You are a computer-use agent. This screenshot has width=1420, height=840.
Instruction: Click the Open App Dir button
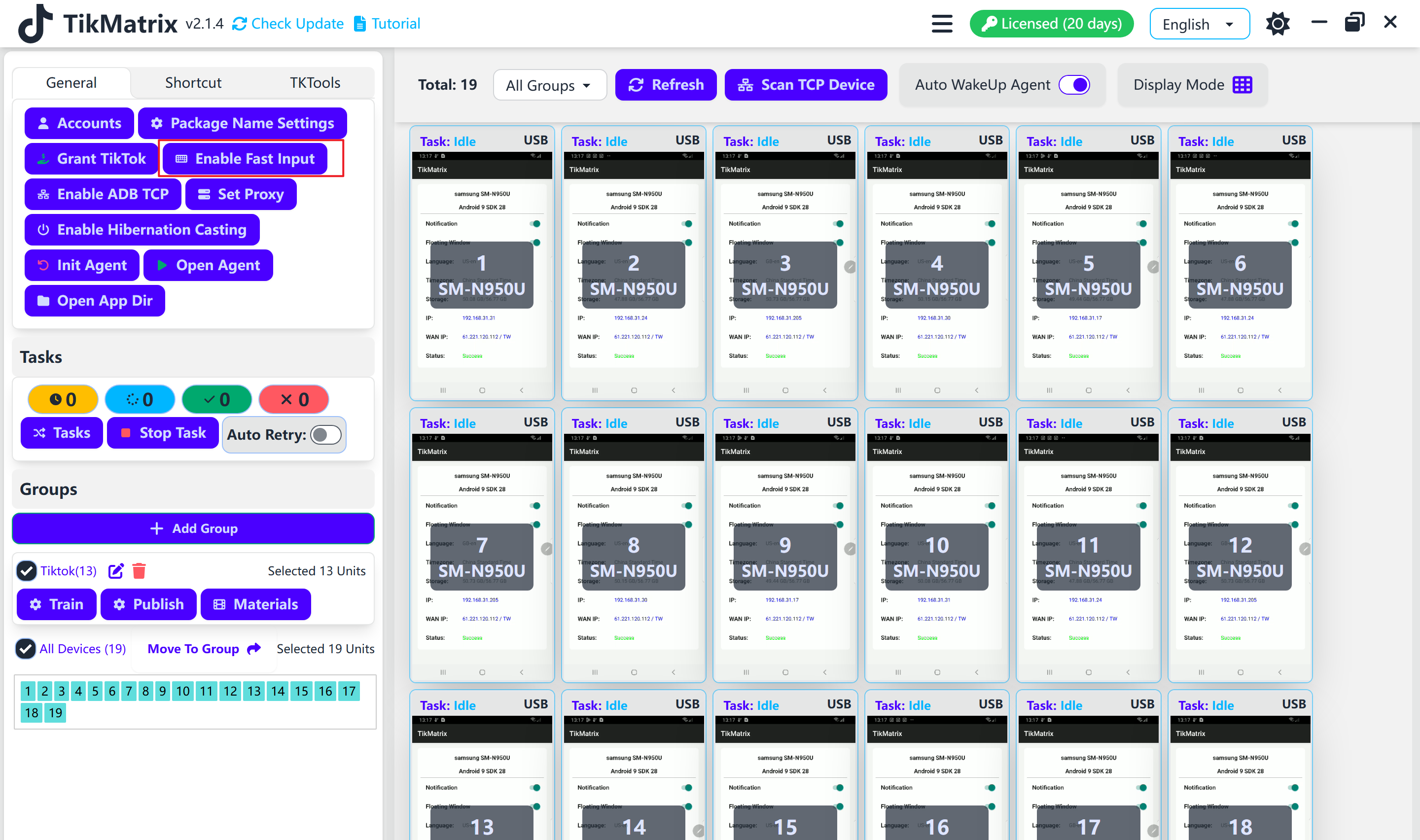click(95, 301)
